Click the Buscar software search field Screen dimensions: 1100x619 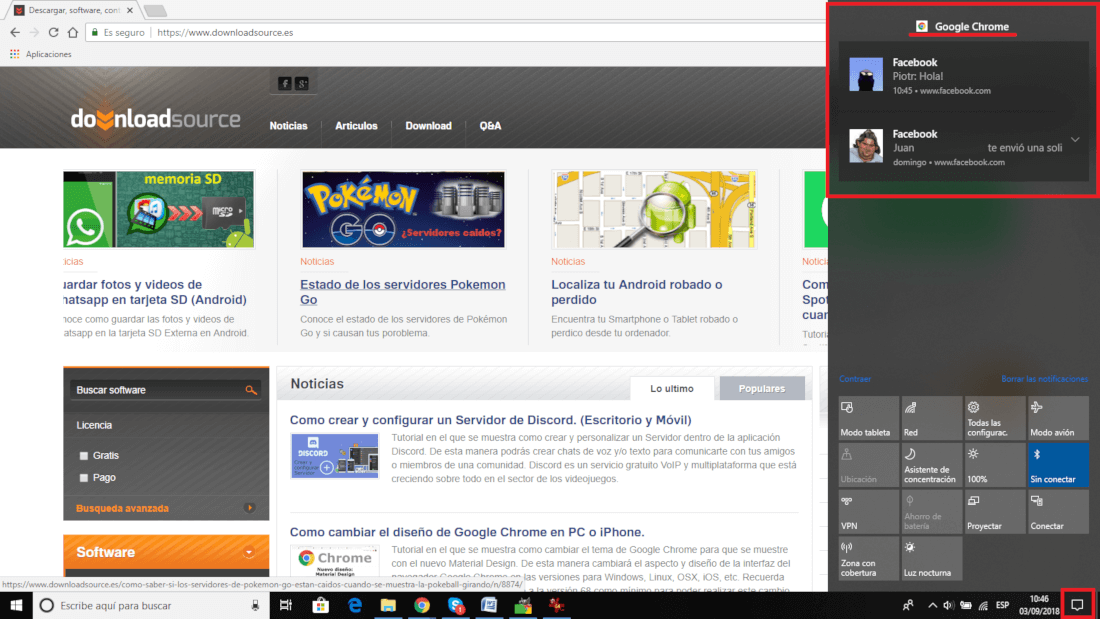tap(166, 390)
